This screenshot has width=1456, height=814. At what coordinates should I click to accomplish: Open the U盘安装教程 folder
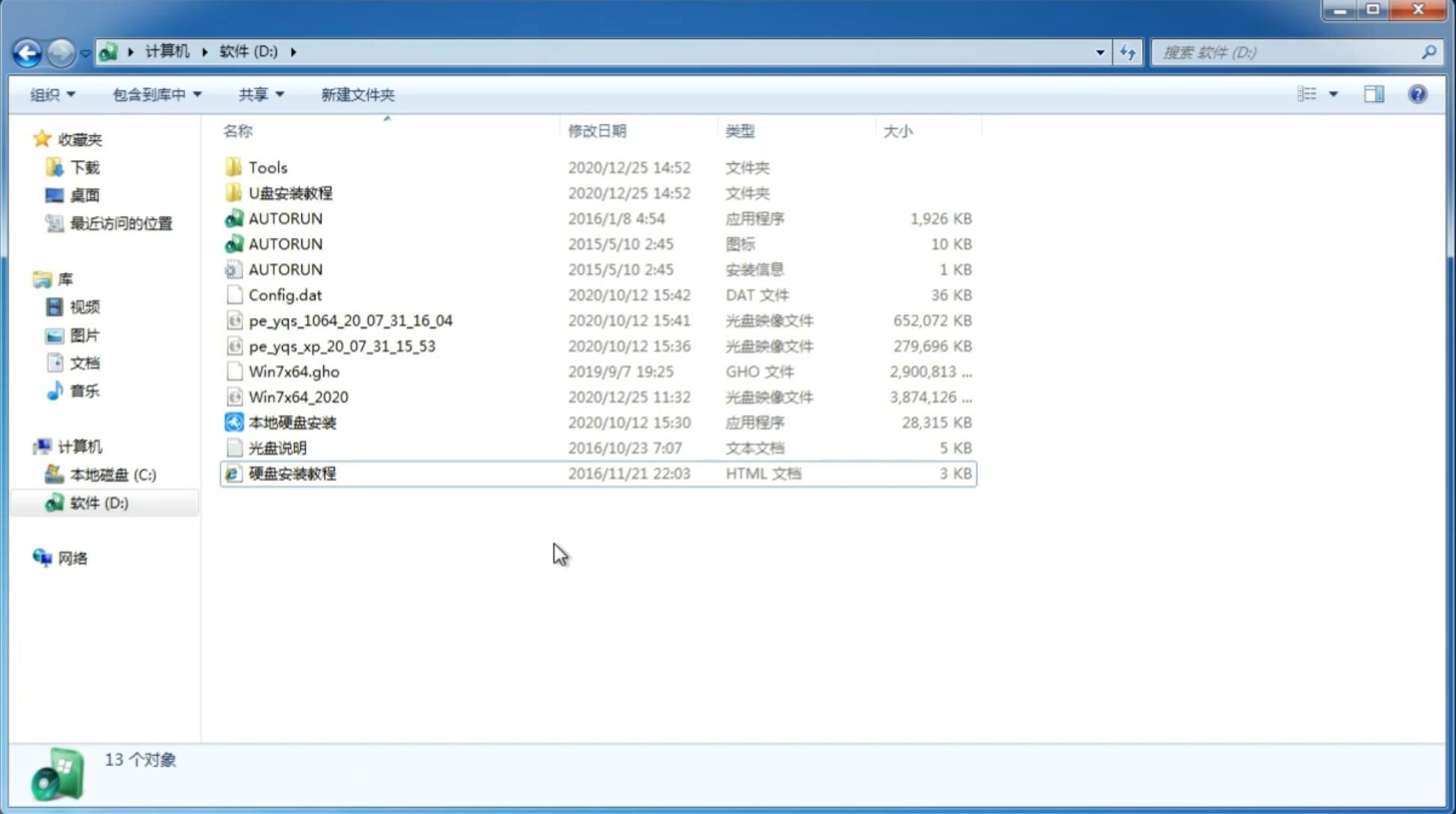click(290, 193)
